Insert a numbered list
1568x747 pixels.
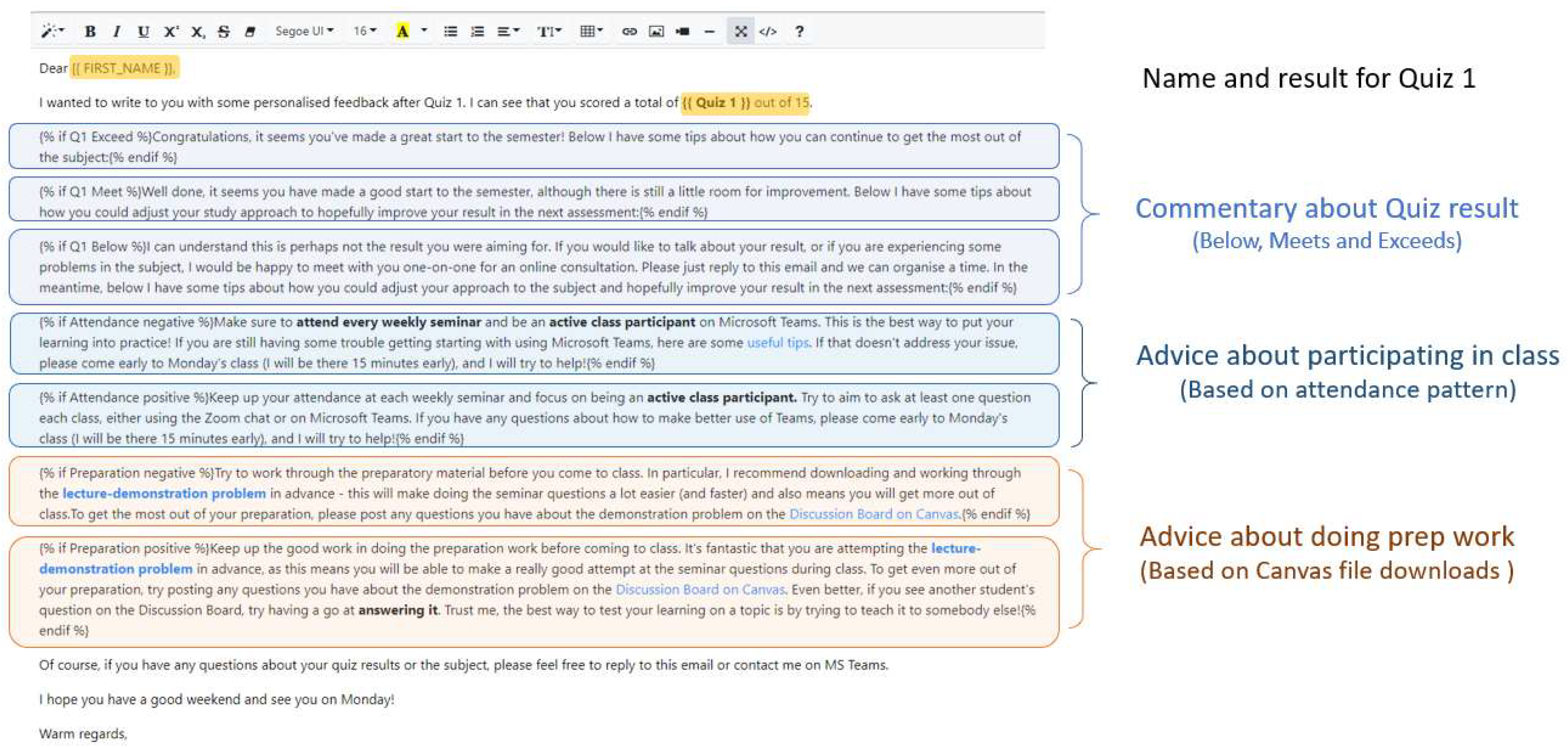pos(478,31)
